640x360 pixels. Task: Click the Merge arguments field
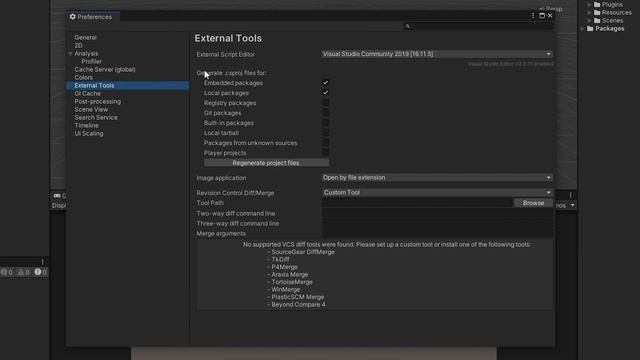[437, 233]
